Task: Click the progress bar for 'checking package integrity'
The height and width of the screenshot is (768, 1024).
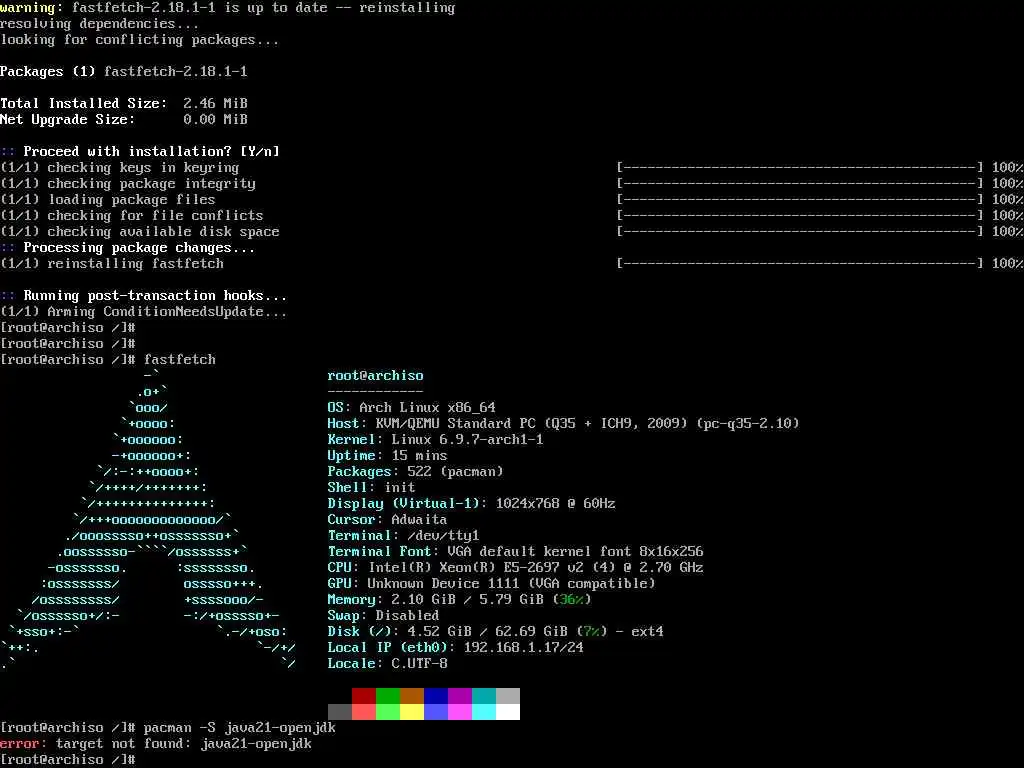Action: pyautogui.click(x=800, y=184)
